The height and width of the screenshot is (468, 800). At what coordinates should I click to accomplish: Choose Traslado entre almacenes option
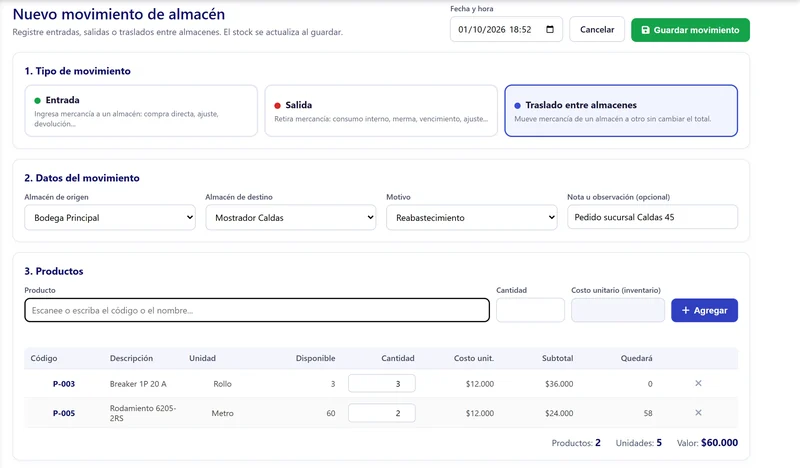point(621,111)
